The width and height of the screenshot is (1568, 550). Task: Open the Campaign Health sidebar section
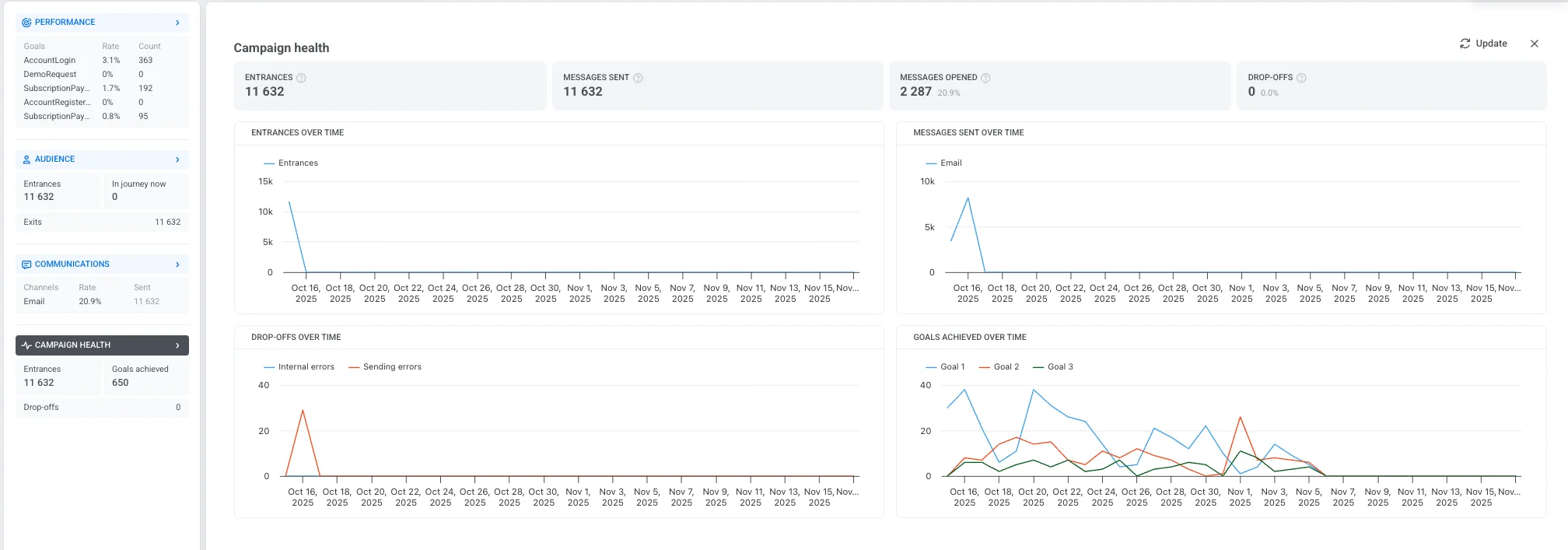point(101,345)
